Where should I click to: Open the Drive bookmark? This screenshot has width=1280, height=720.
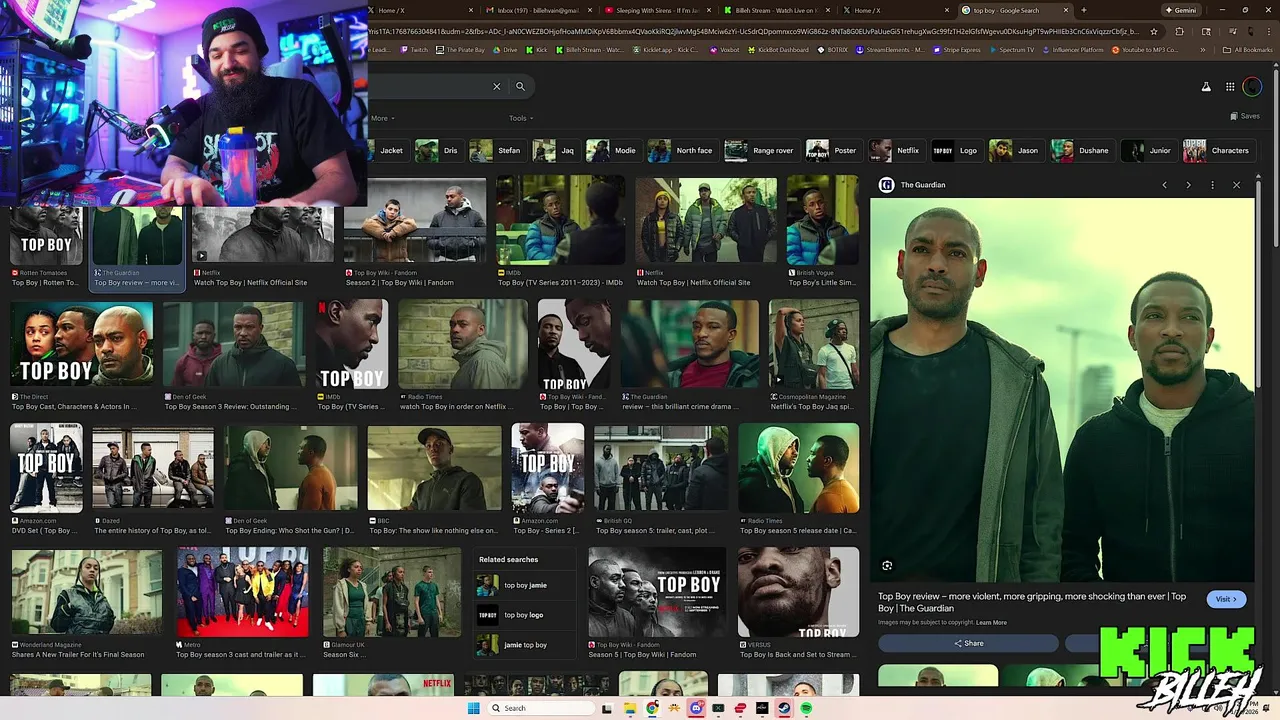(506, 50)
